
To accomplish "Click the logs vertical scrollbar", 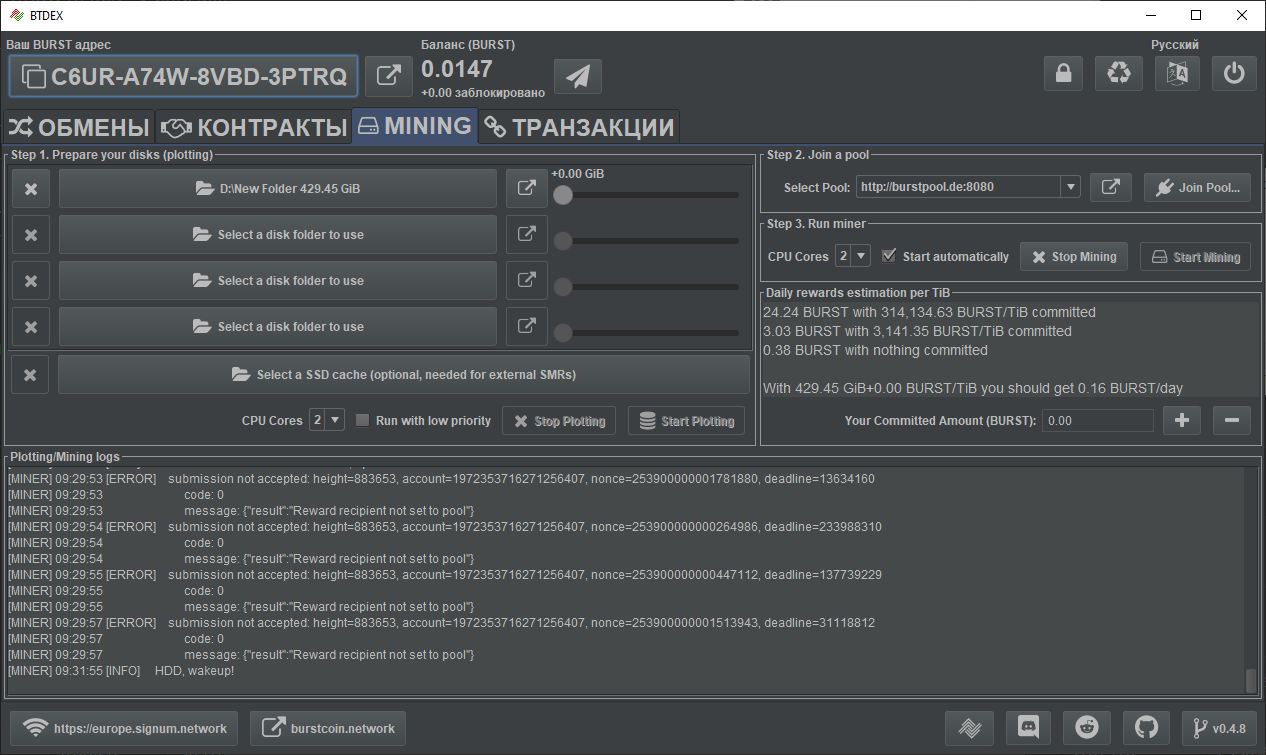I will [1250, 680].
